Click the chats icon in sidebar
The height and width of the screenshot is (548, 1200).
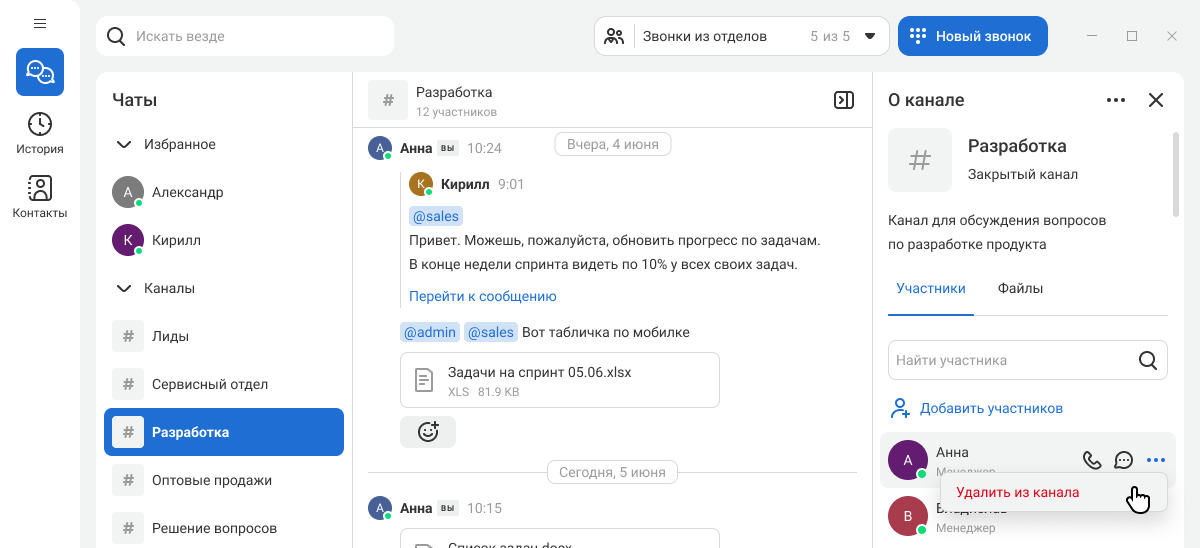[x=40, y=72]
